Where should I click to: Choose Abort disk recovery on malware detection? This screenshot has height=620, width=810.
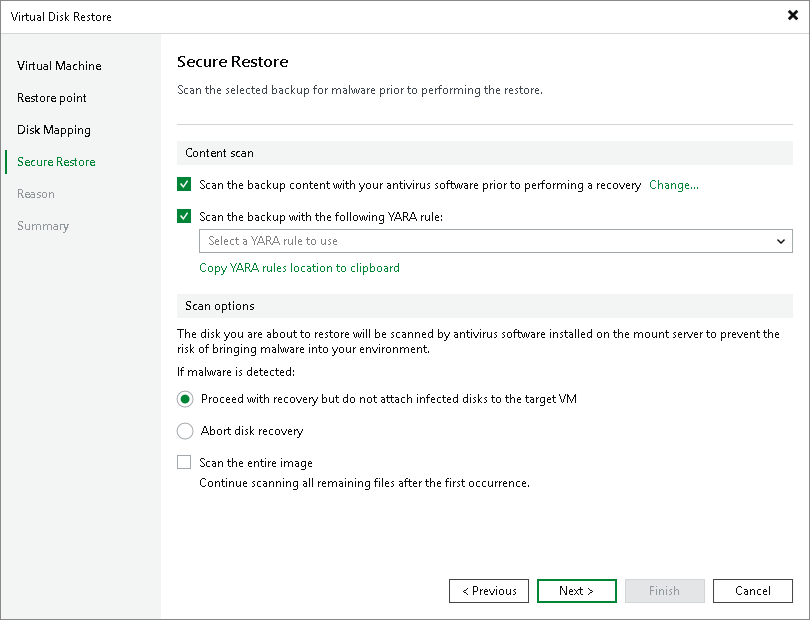coord(184,431)
